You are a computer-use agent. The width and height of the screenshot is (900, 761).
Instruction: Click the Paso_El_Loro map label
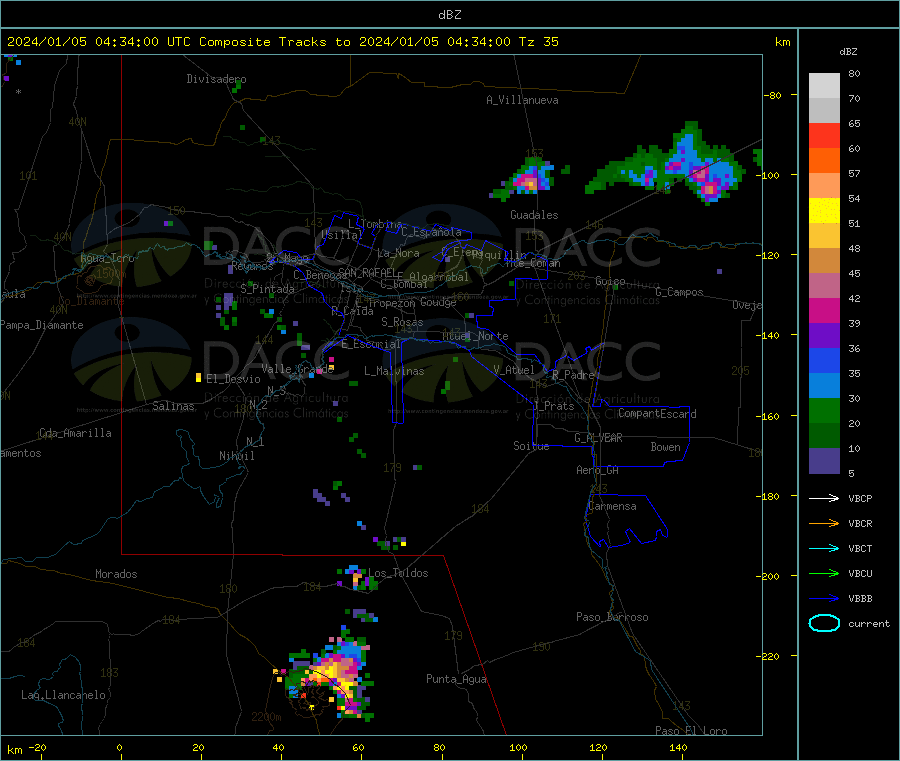pos(691,731)
